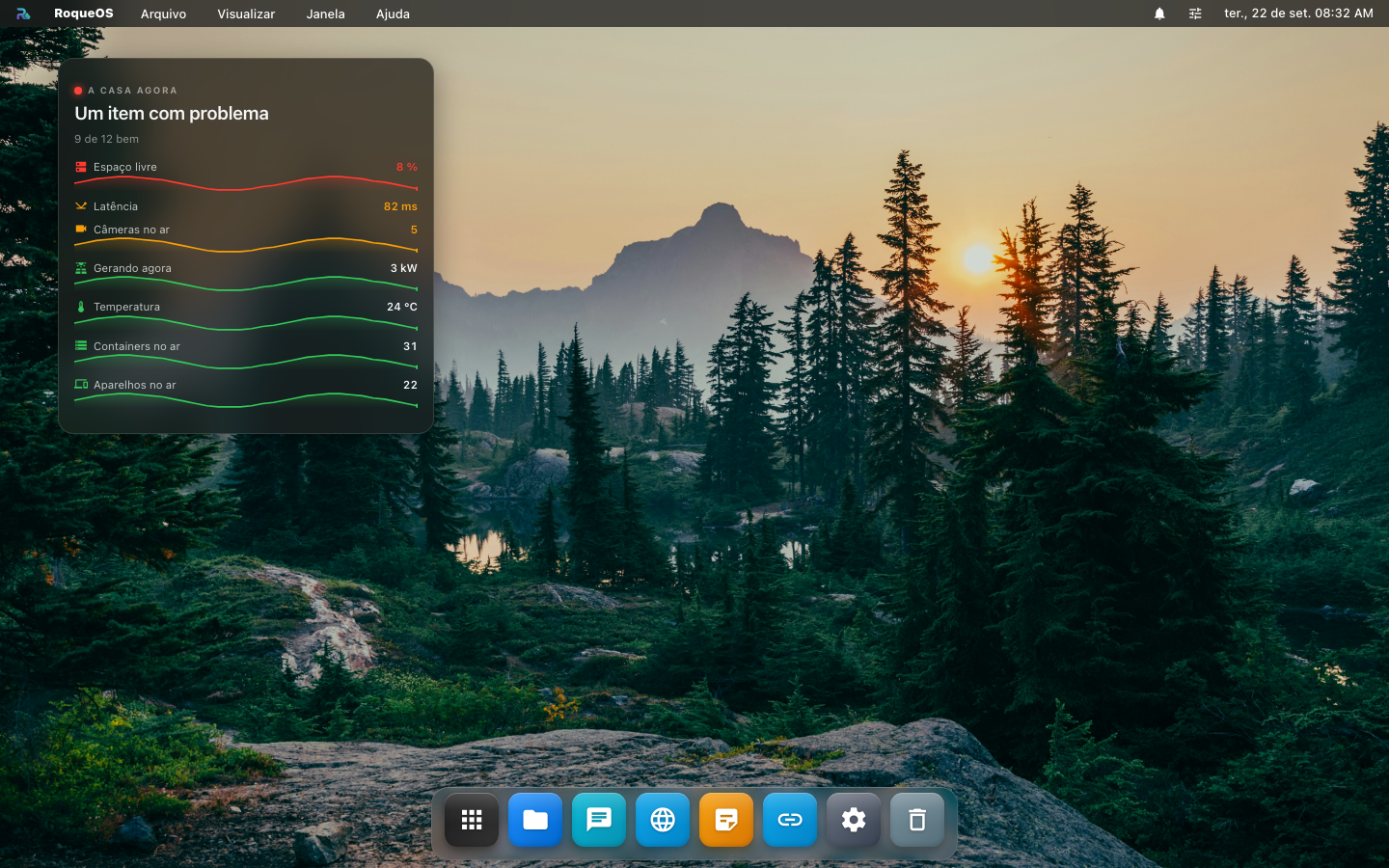
Task: Open the chat messages app in dock
Action: [x=599, y=820]
